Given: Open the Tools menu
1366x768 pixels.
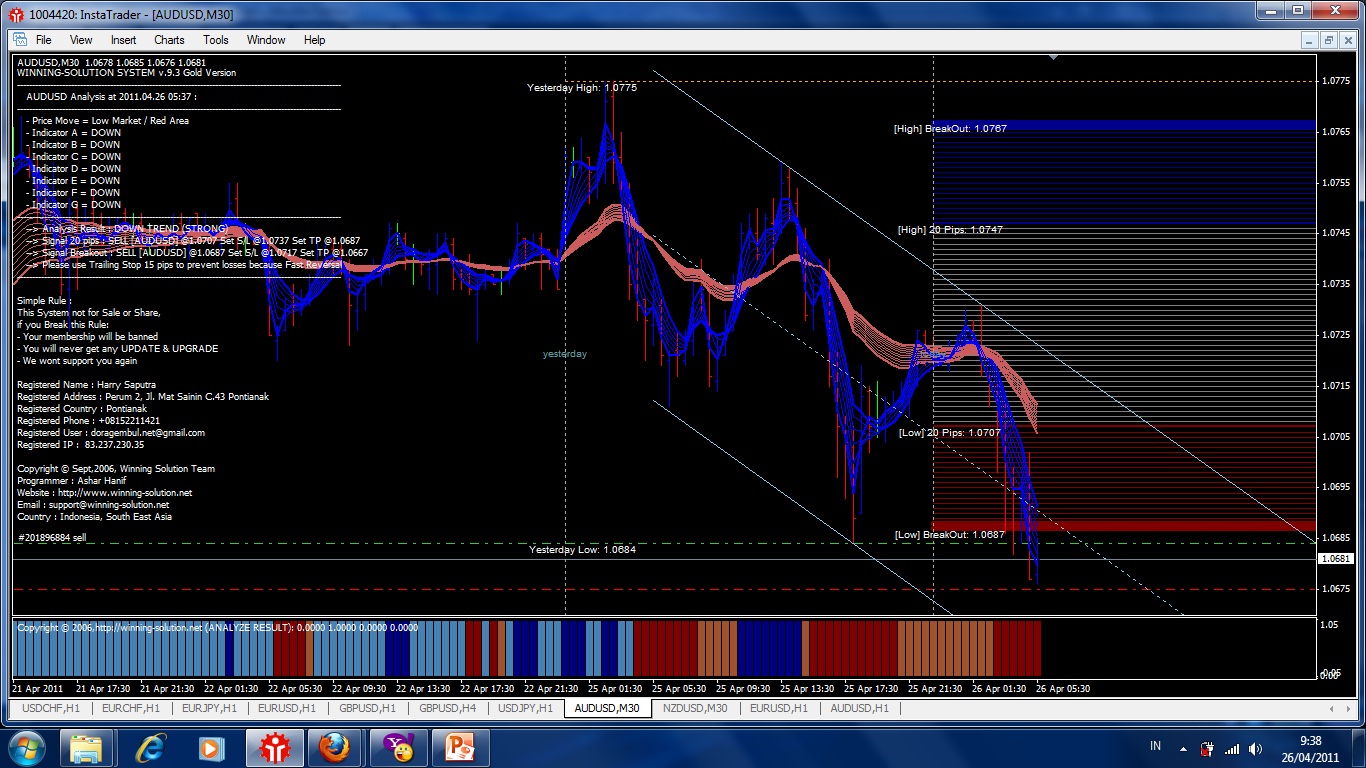Looking at the screenshot, I should coord(216,40).
